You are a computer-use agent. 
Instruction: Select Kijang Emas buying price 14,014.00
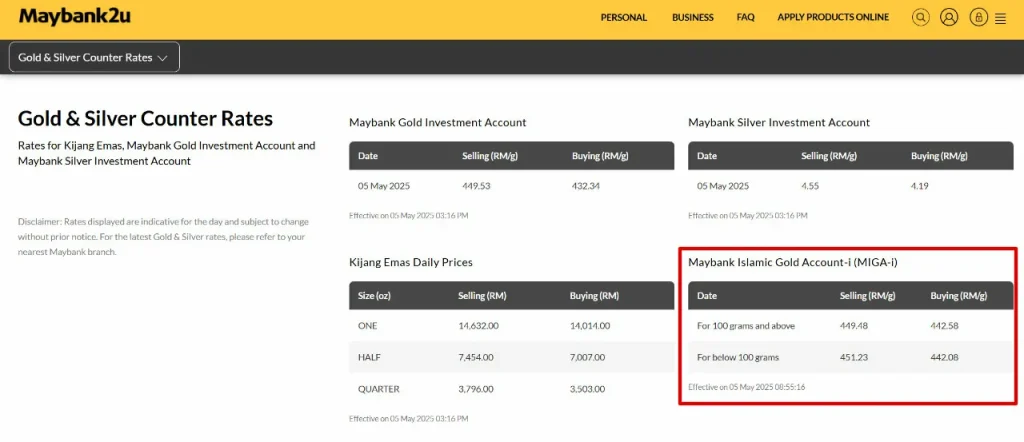tap(590, 326)
